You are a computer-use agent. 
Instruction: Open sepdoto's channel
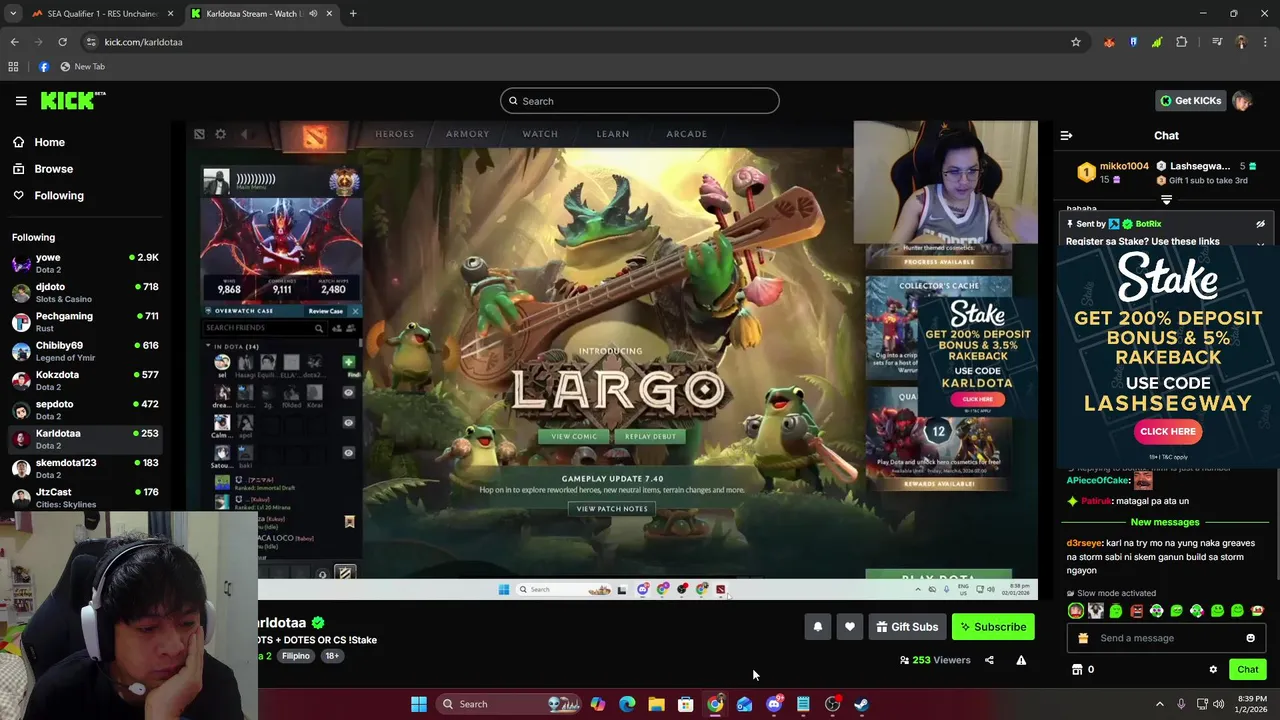click(85, 410)
